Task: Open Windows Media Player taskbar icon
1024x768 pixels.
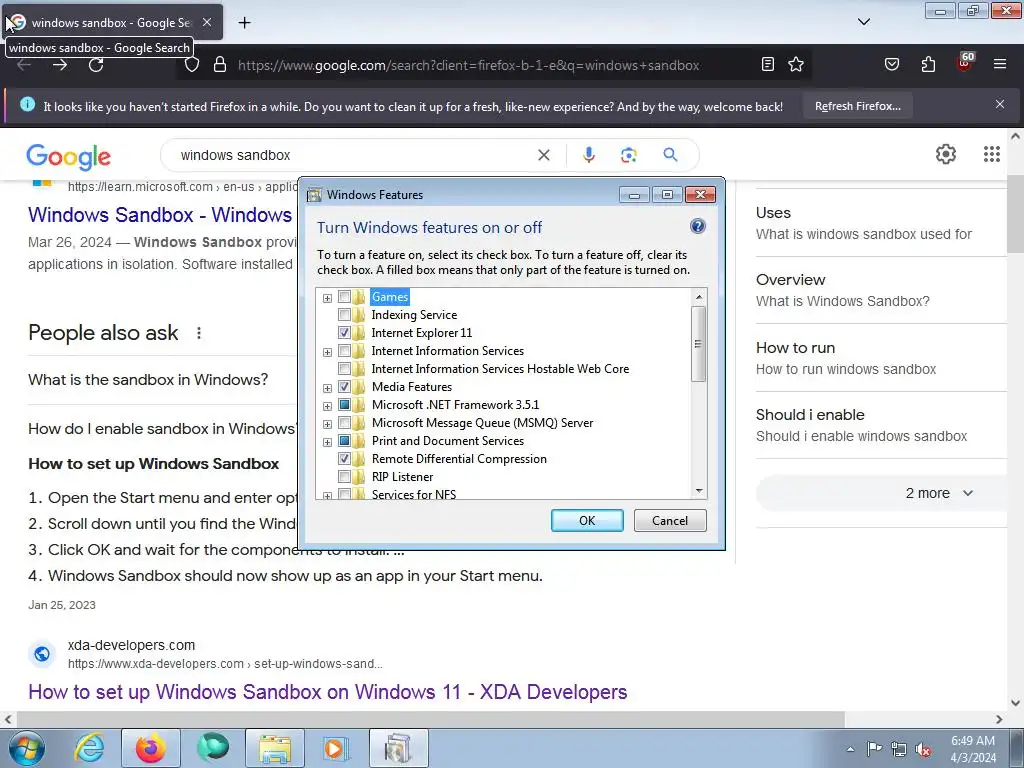Action: point(335,748)
